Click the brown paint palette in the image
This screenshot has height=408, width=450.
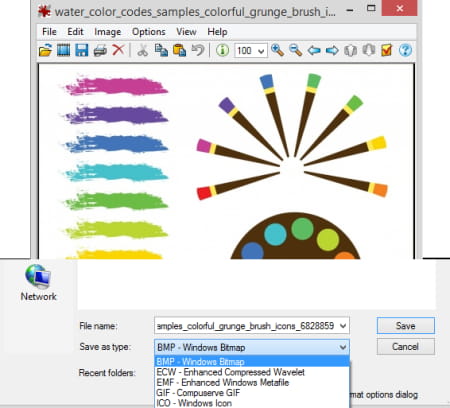(x=295, y=236)
